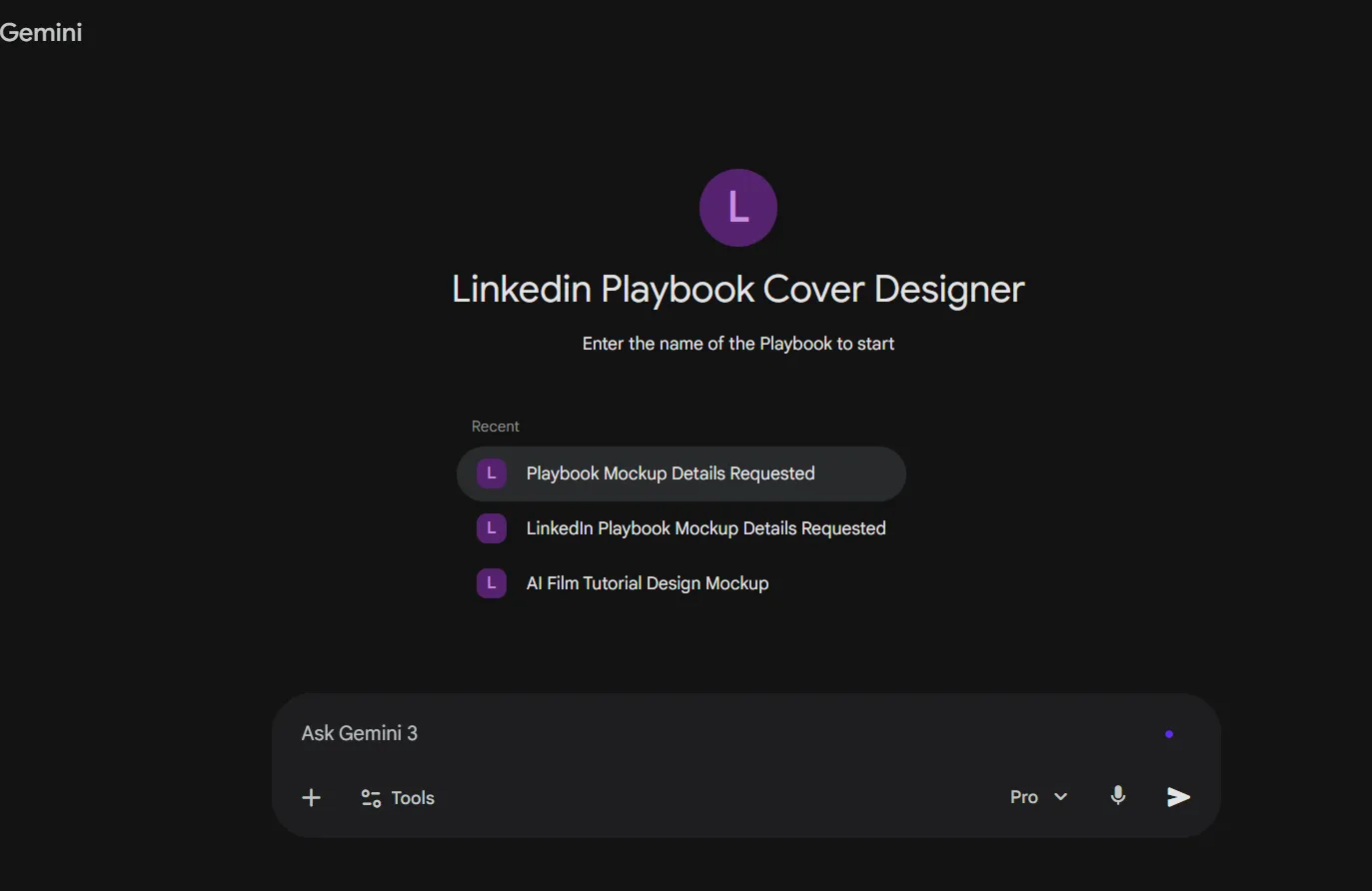The width and height of the screenshot is (1372, 891).
Task: Click the purple dot in prompt box
Action: pos(1168,734)
